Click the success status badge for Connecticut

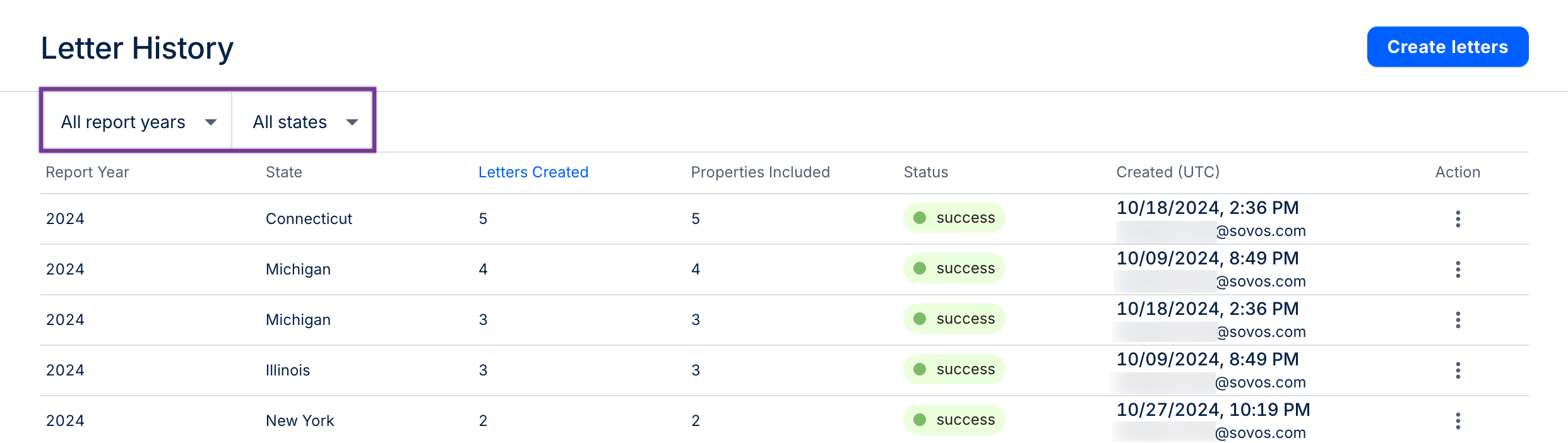pyautogui.click(x=954, y=218)
